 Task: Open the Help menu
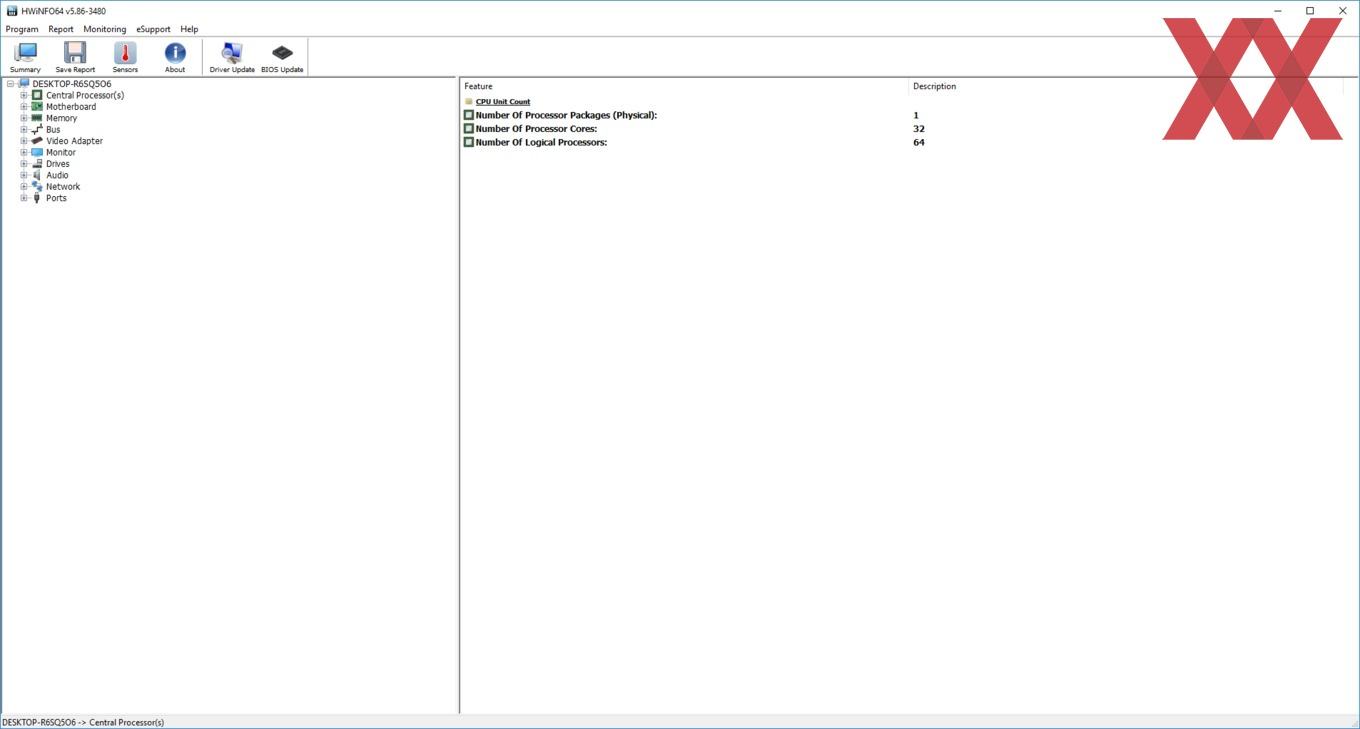189,29
